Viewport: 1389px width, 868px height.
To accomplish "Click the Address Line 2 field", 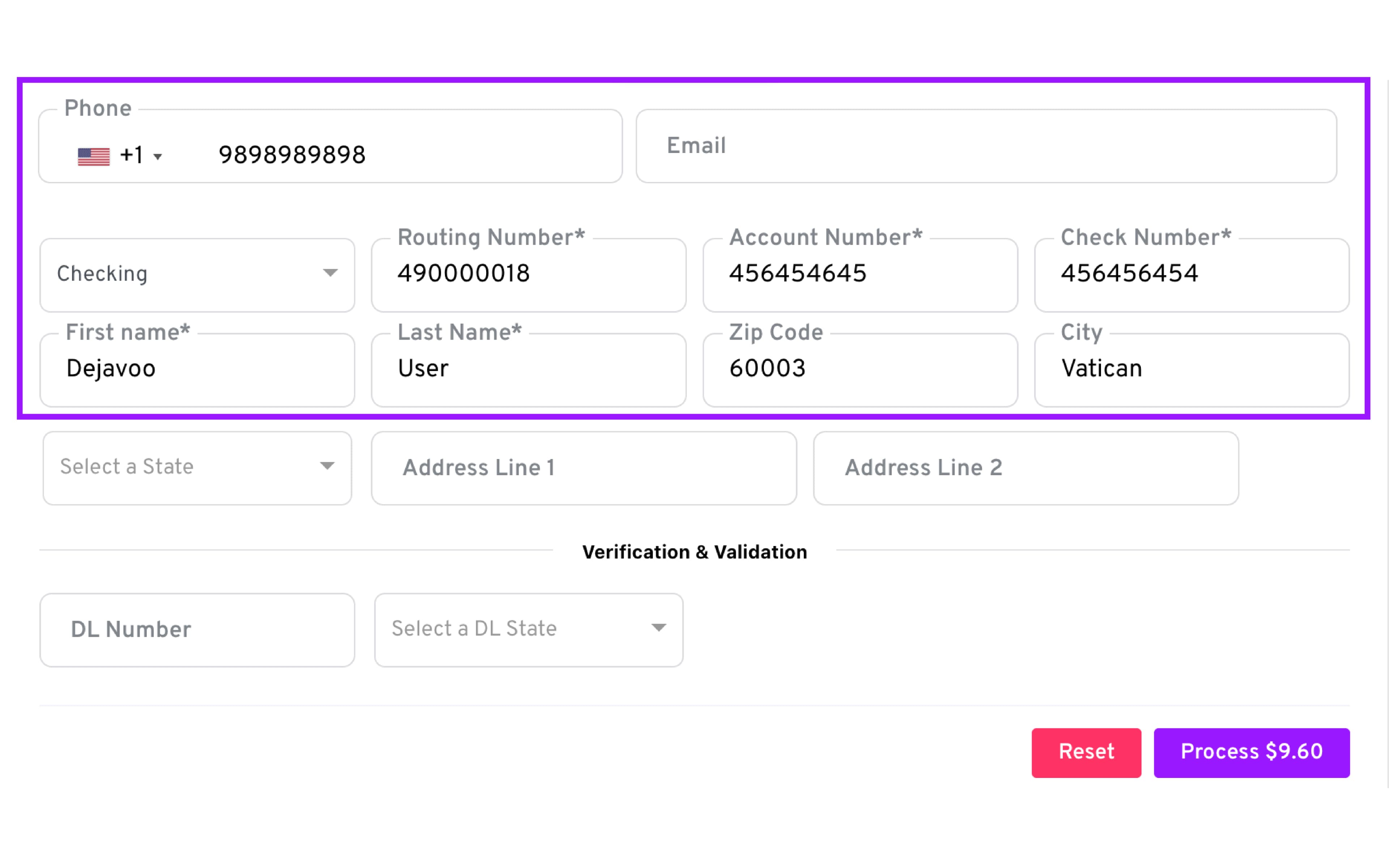I will [1025, 468].
